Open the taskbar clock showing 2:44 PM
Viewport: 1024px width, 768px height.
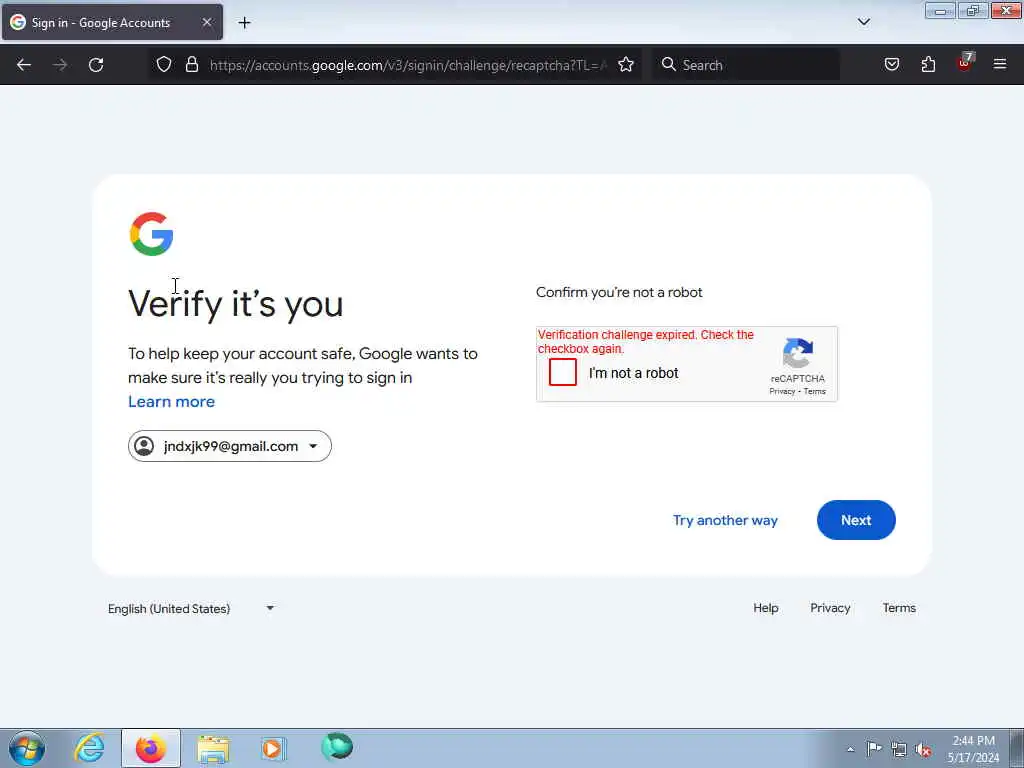(x=973, y=749)
